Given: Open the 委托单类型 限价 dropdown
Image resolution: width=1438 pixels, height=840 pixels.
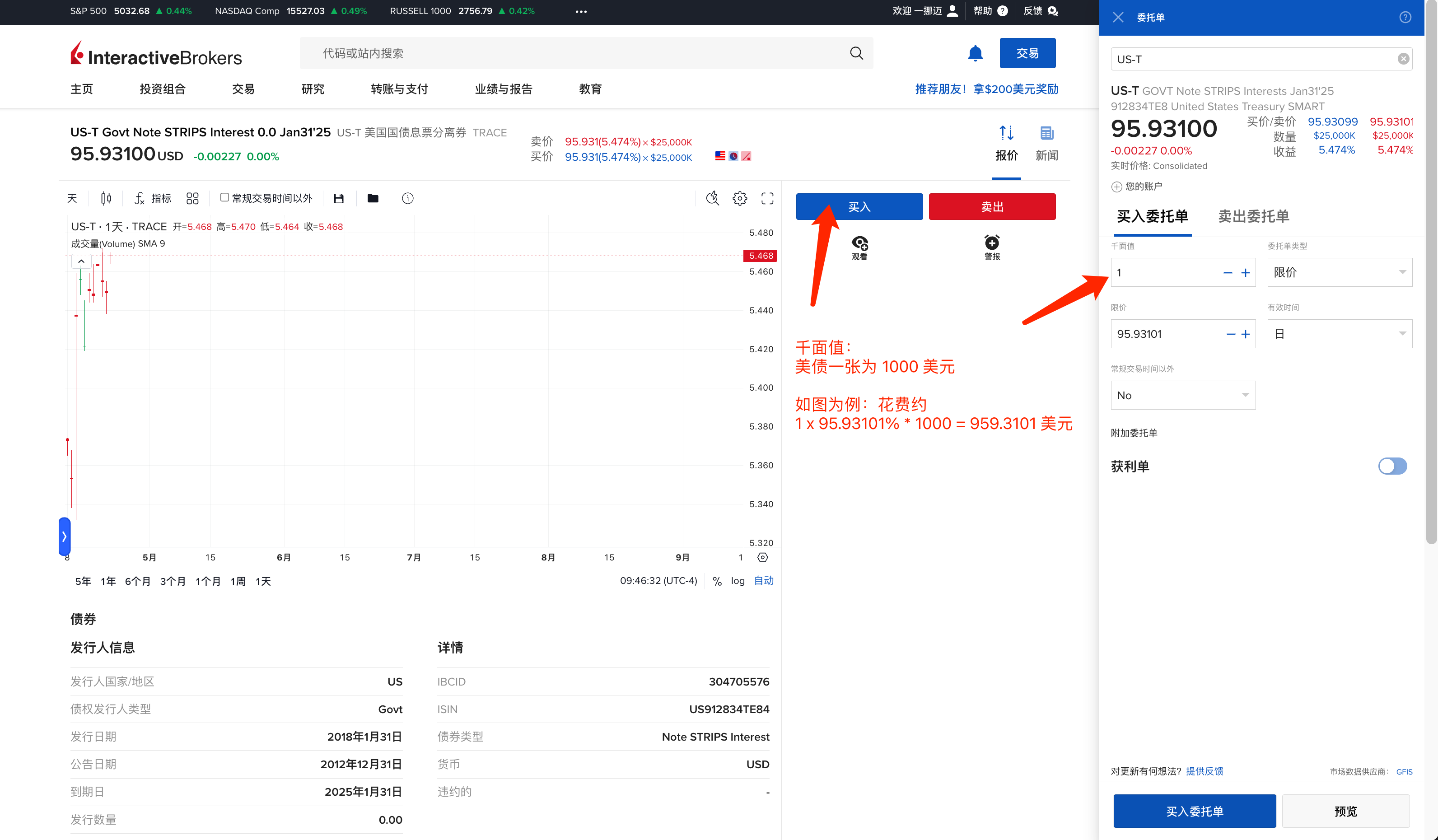Looking at the screenshot, I should [x=1339, y=272].
